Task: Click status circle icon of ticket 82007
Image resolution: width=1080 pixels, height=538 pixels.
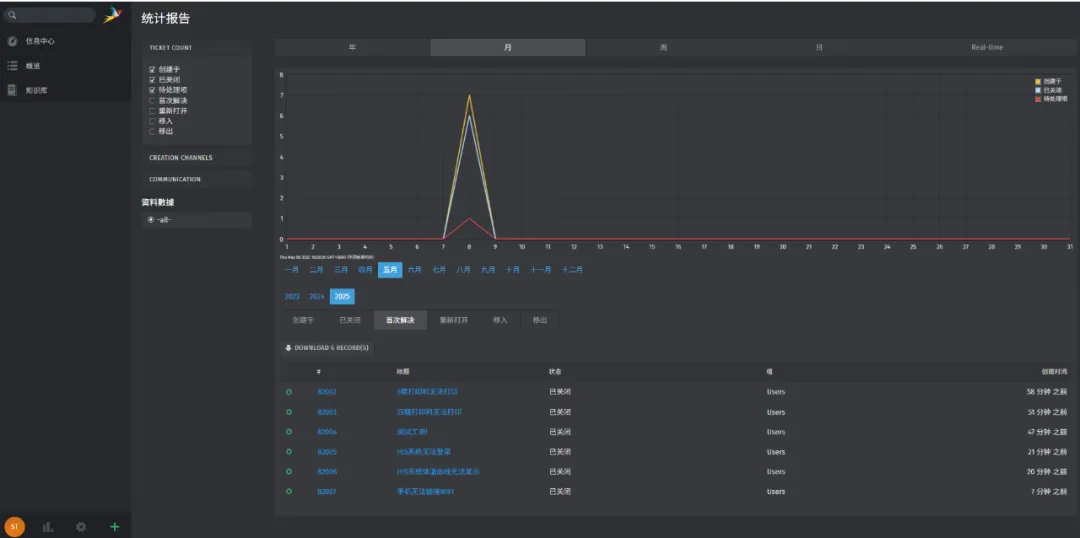Action: [x=289, y=492]
